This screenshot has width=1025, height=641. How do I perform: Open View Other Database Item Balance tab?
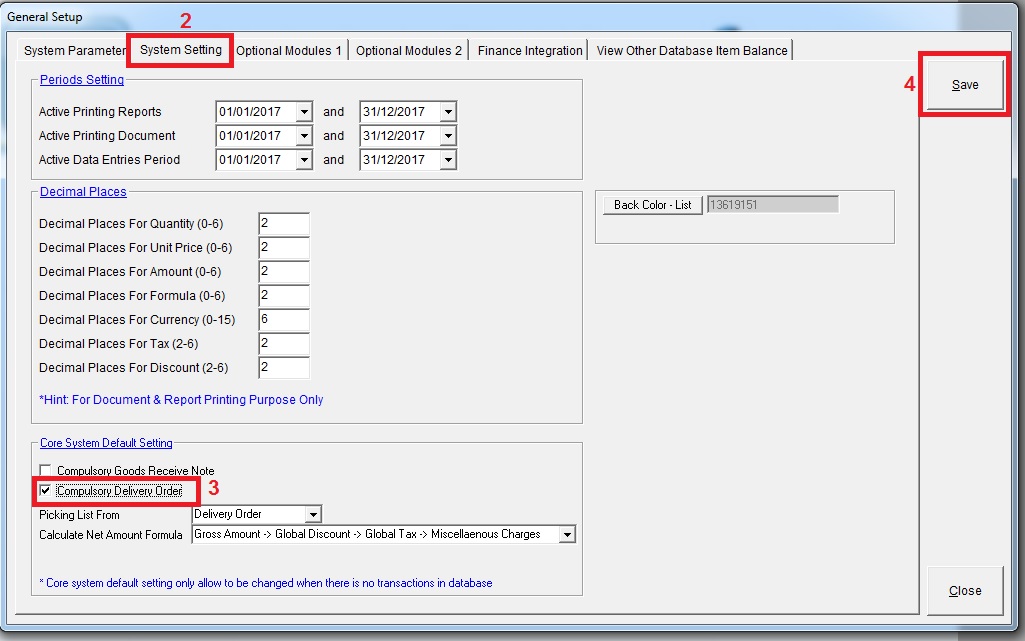click(692, 51)
